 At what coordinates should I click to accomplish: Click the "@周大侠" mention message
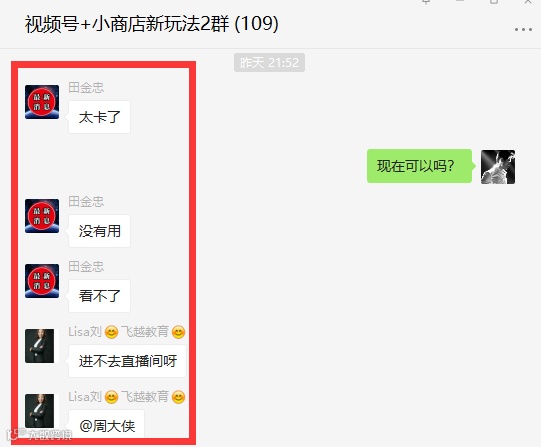tap(107, 426)
